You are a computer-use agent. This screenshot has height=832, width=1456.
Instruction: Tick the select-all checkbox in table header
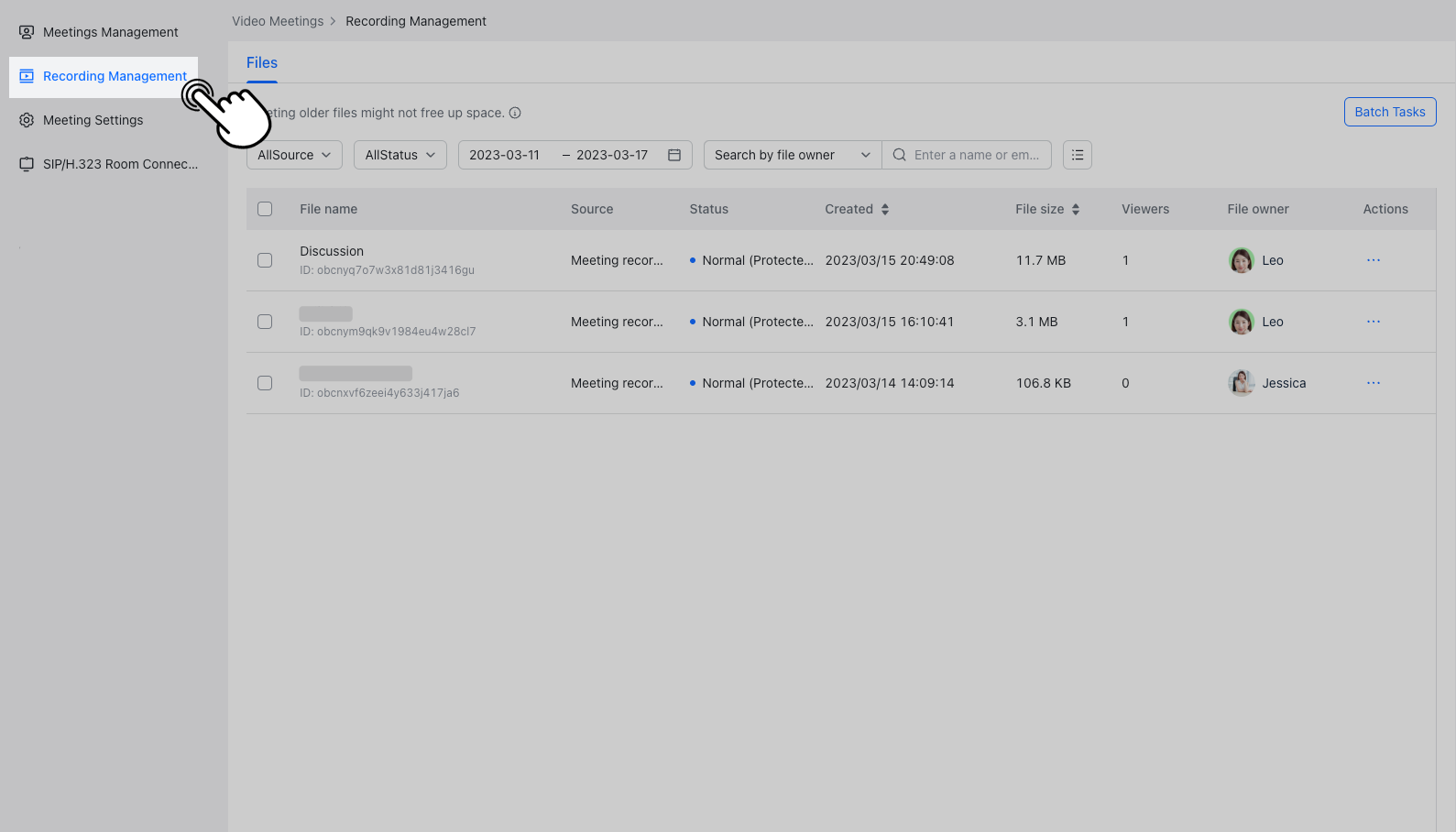[265, 209]
